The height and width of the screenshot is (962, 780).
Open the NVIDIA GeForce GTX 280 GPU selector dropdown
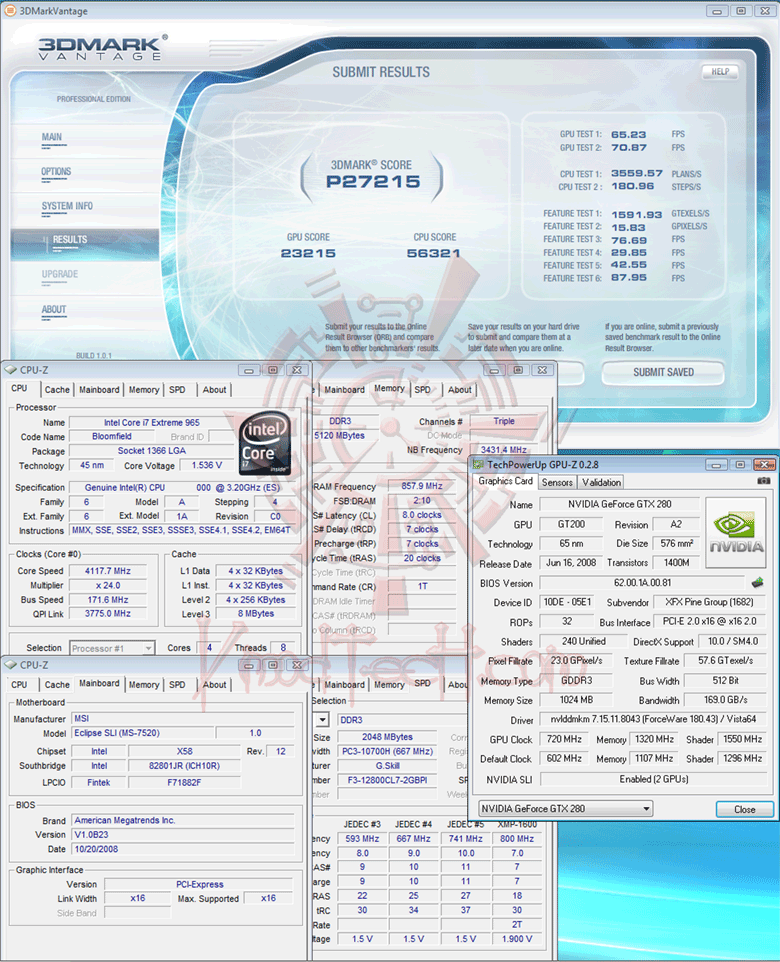[x=565, y=809]
